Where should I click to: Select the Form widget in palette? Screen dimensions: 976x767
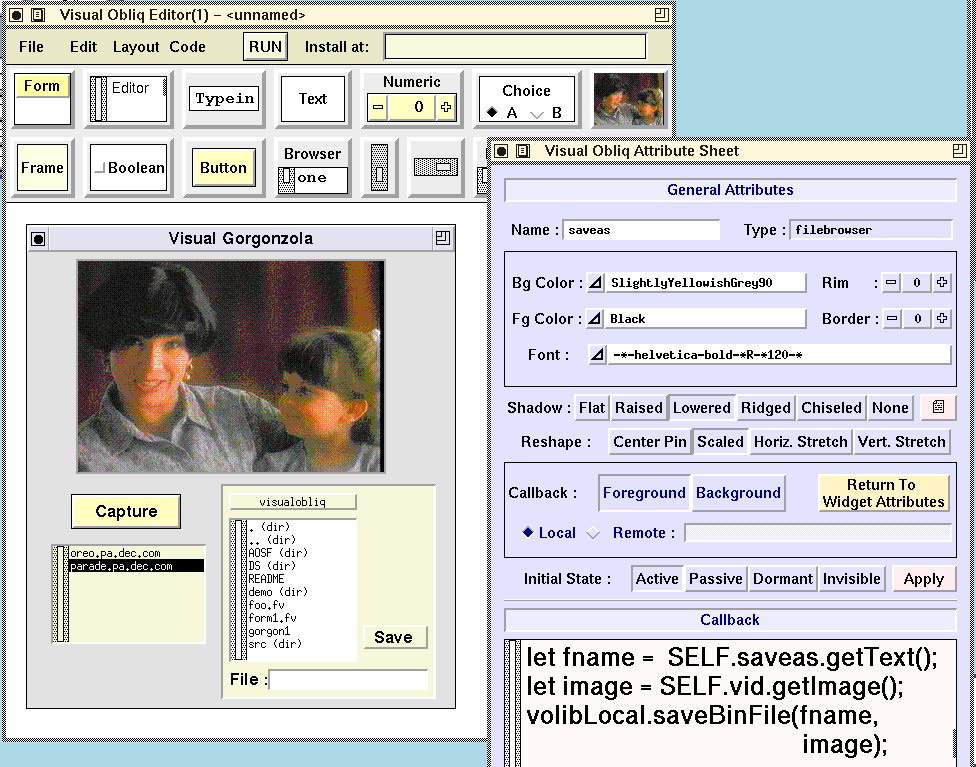point(42,98)
